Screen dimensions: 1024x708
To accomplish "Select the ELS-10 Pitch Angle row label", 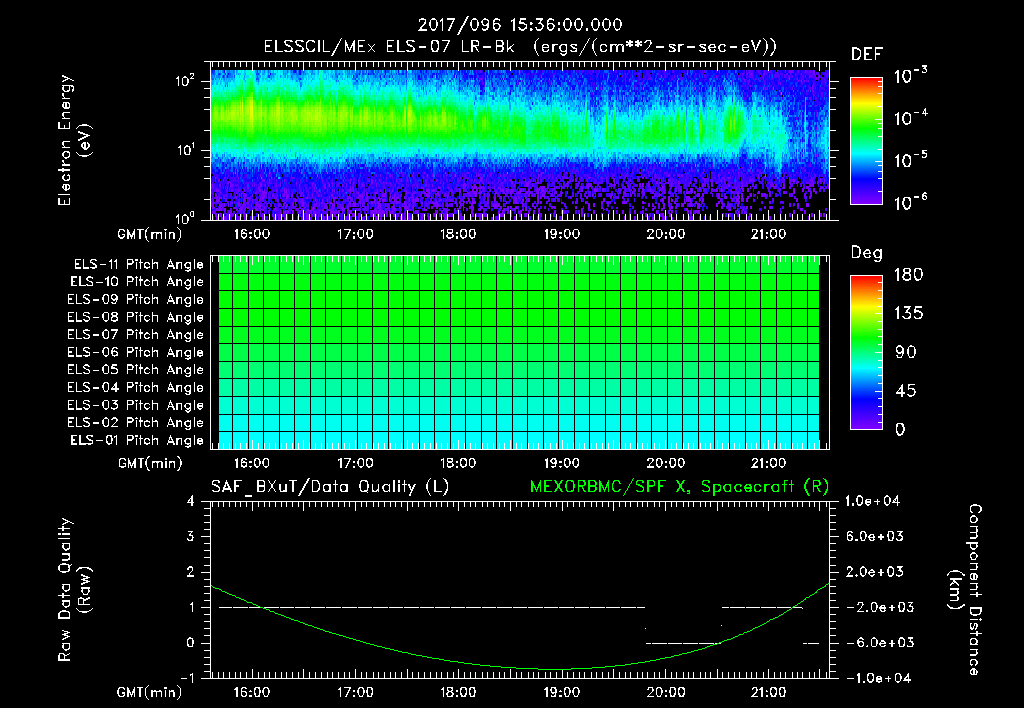I will (x=137, y=282).
